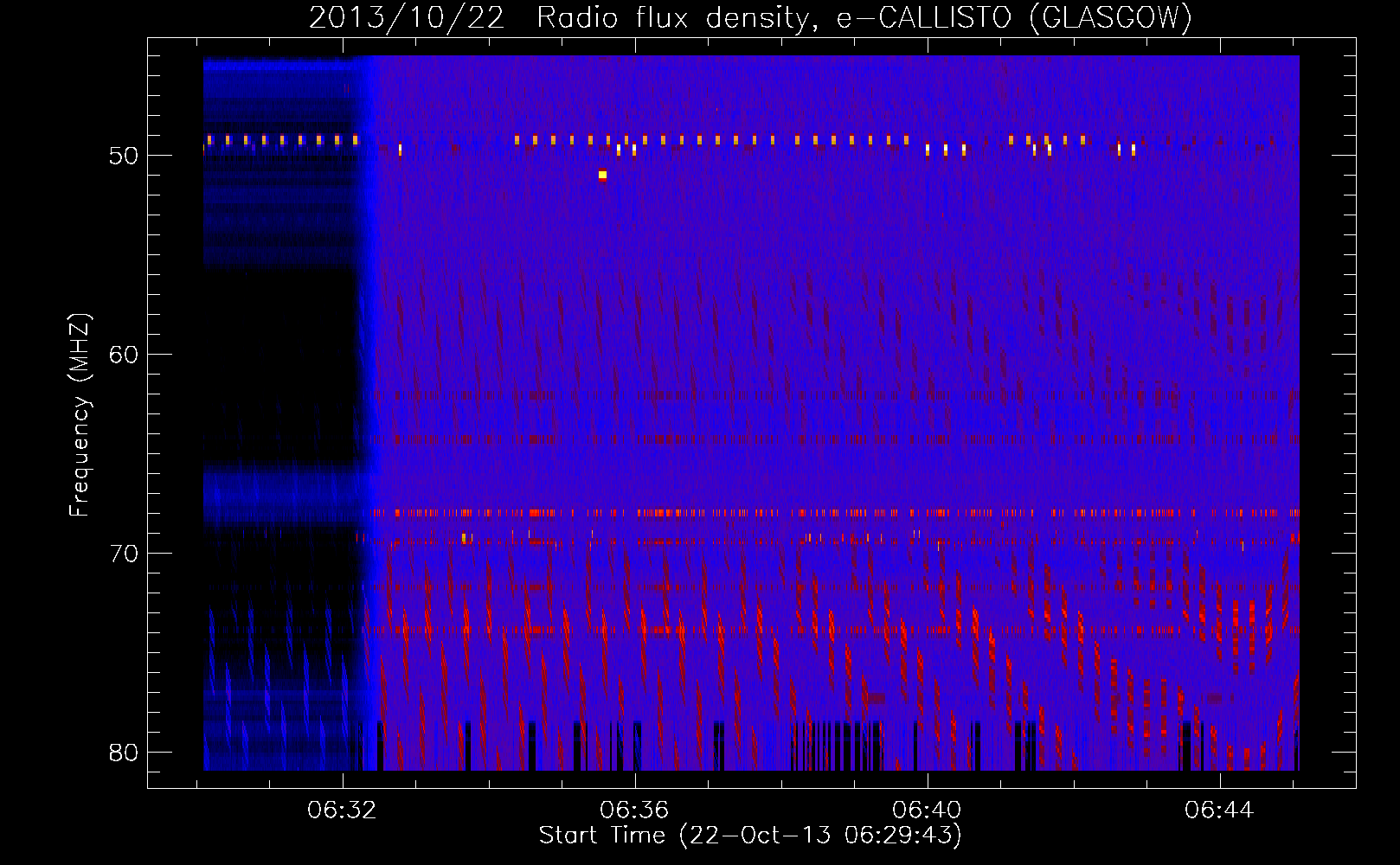Click the Start Time x-axis label
Screen dimensions: 1400x865
point(750,835)
